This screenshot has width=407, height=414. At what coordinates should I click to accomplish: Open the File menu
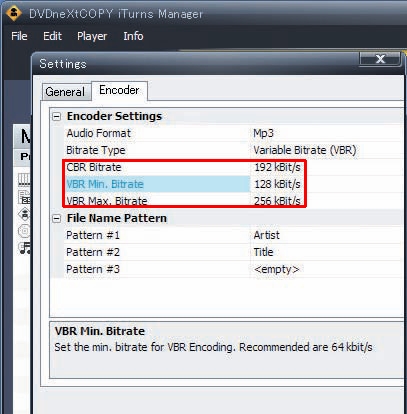click(19, 36)
